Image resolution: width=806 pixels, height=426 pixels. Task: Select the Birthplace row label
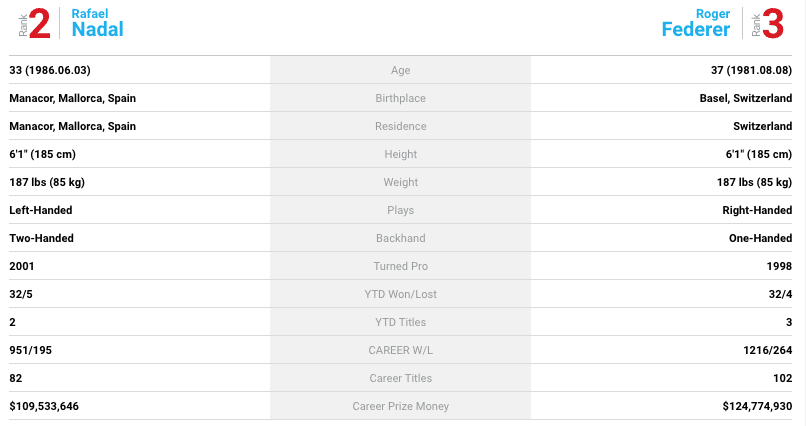(400, 98)
